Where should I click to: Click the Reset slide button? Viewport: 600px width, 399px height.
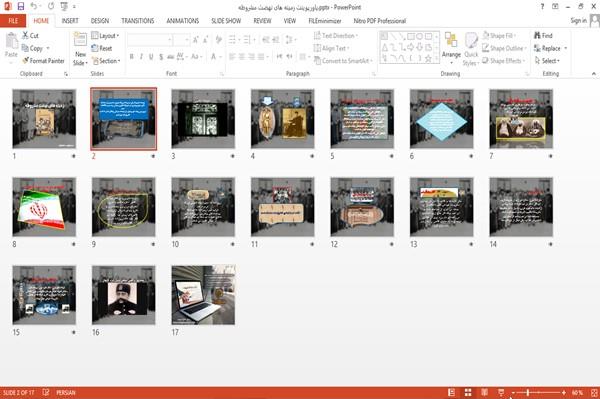[102, 48]
